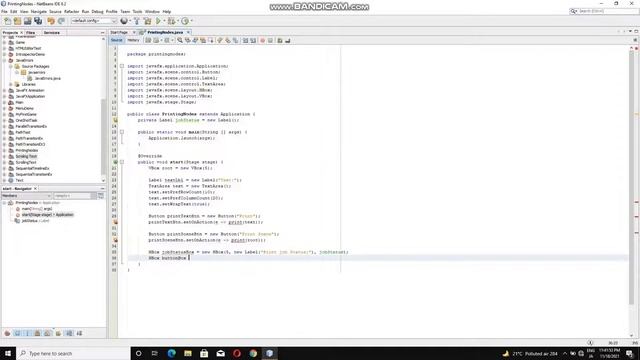The width and height of the screenshot is (640, 360).
Task: Click the Stop Macro Recording editor icon
Action: [270, 40]
